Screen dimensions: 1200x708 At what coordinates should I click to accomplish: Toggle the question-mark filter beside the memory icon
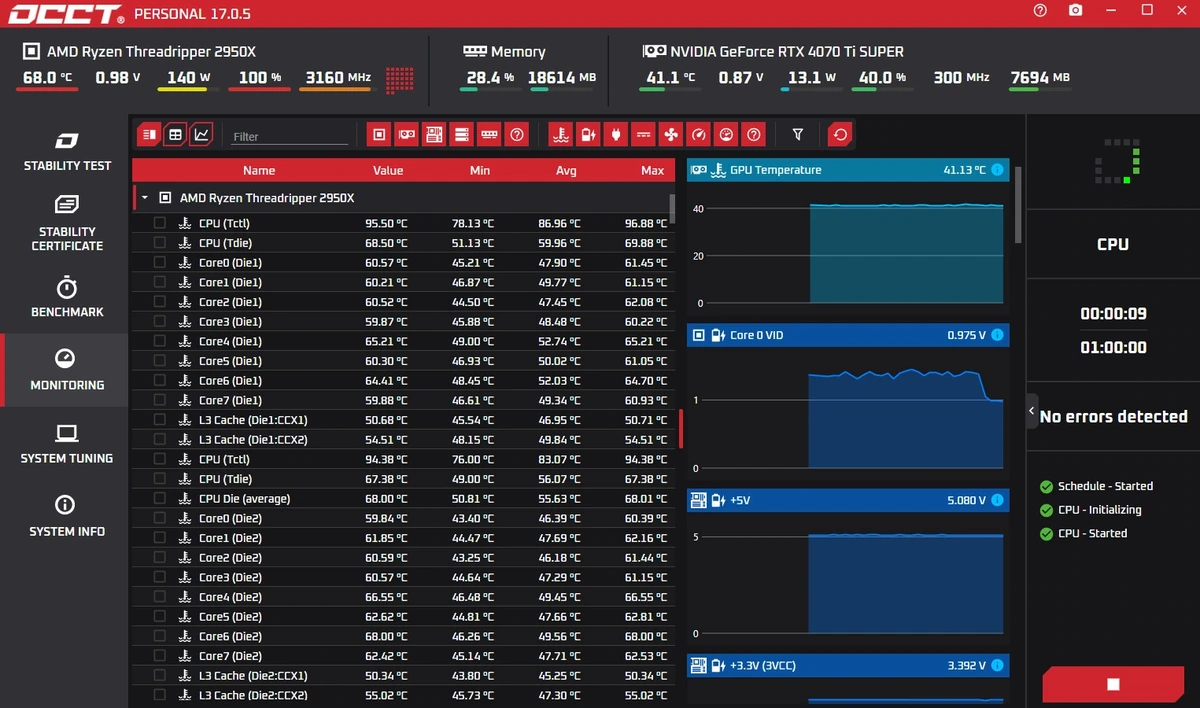click(x=516, y=134)
